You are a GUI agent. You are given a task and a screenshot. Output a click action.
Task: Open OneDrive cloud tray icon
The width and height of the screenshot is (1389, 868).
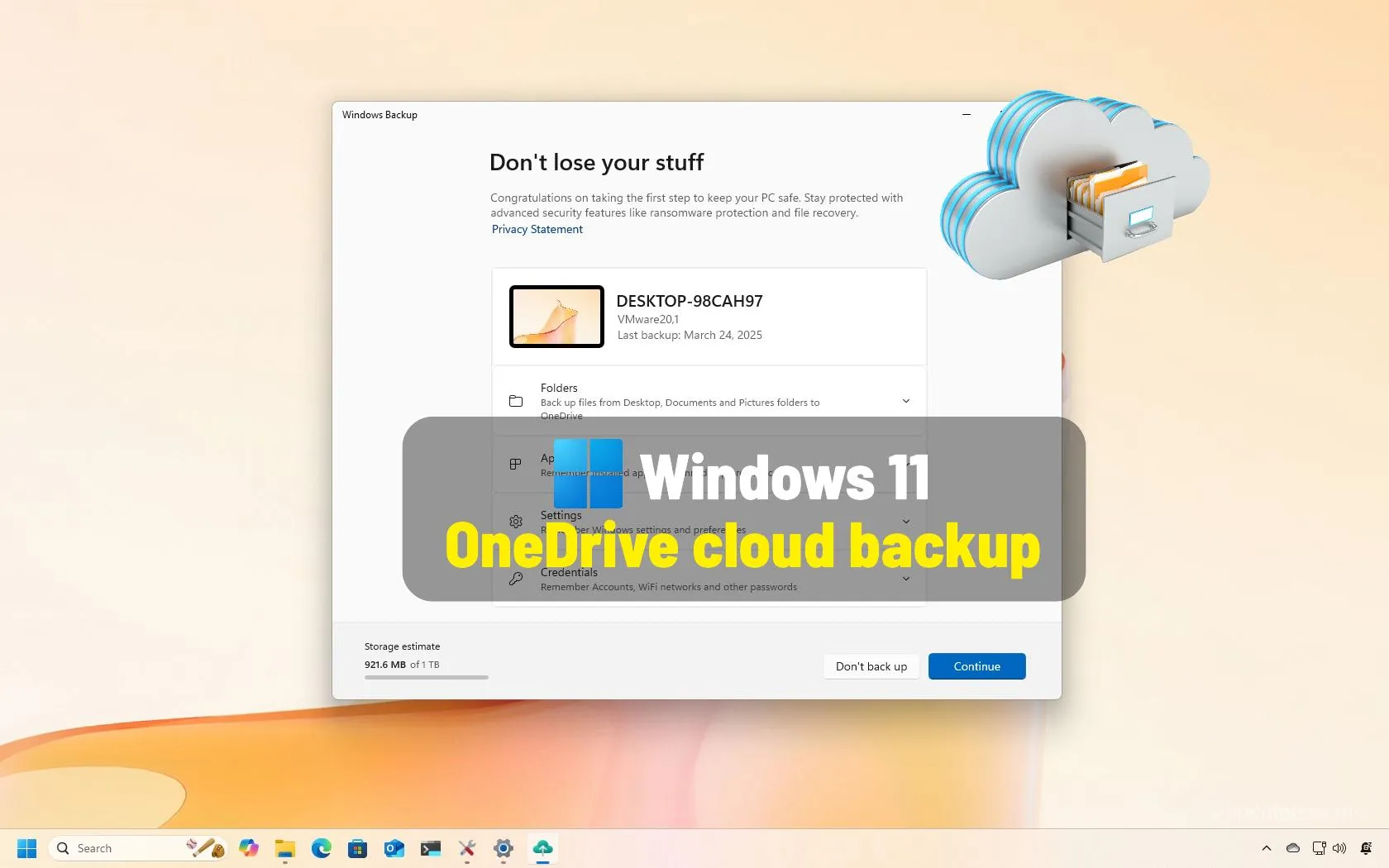[x=1293, y=848]
